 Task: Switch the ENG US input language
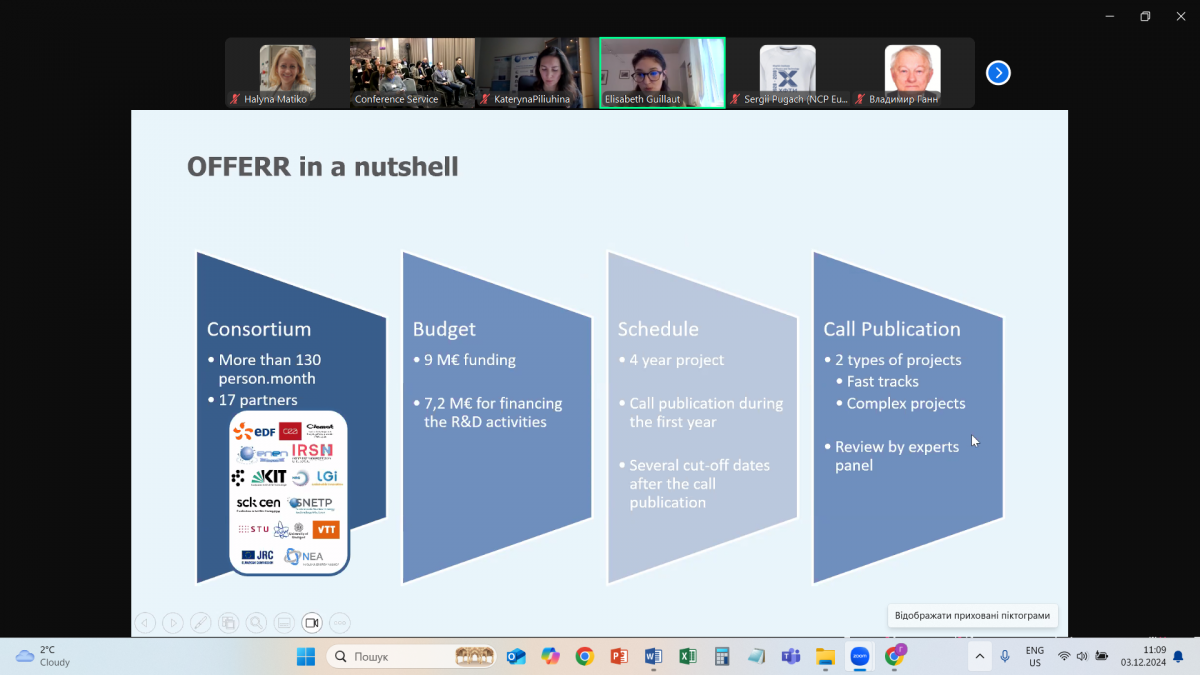pyautogui.click(x=1035, y=656)
